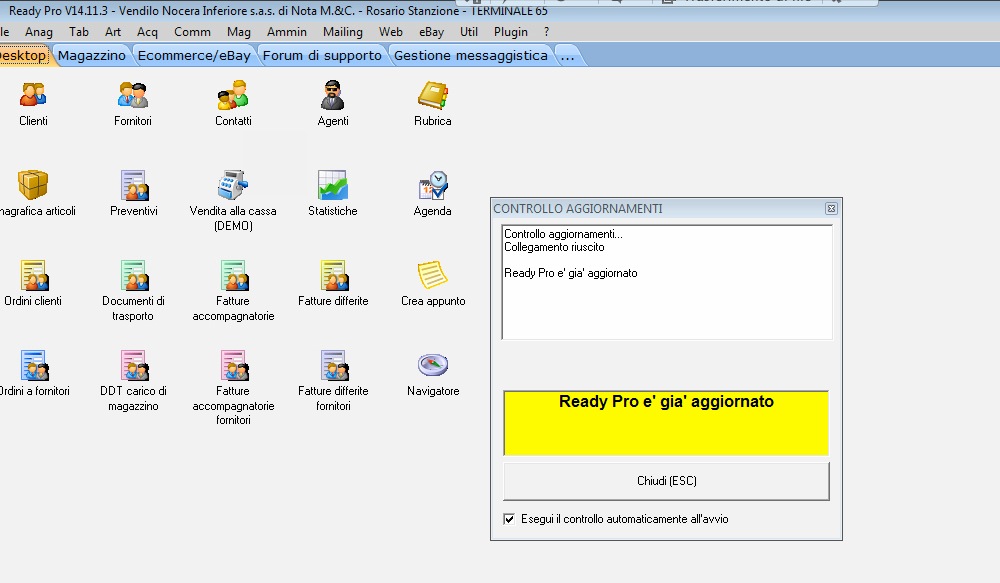Viewport: 1000px width, 583px height.
Task: Open the Mag menu
Action: (x=239, y=32)
